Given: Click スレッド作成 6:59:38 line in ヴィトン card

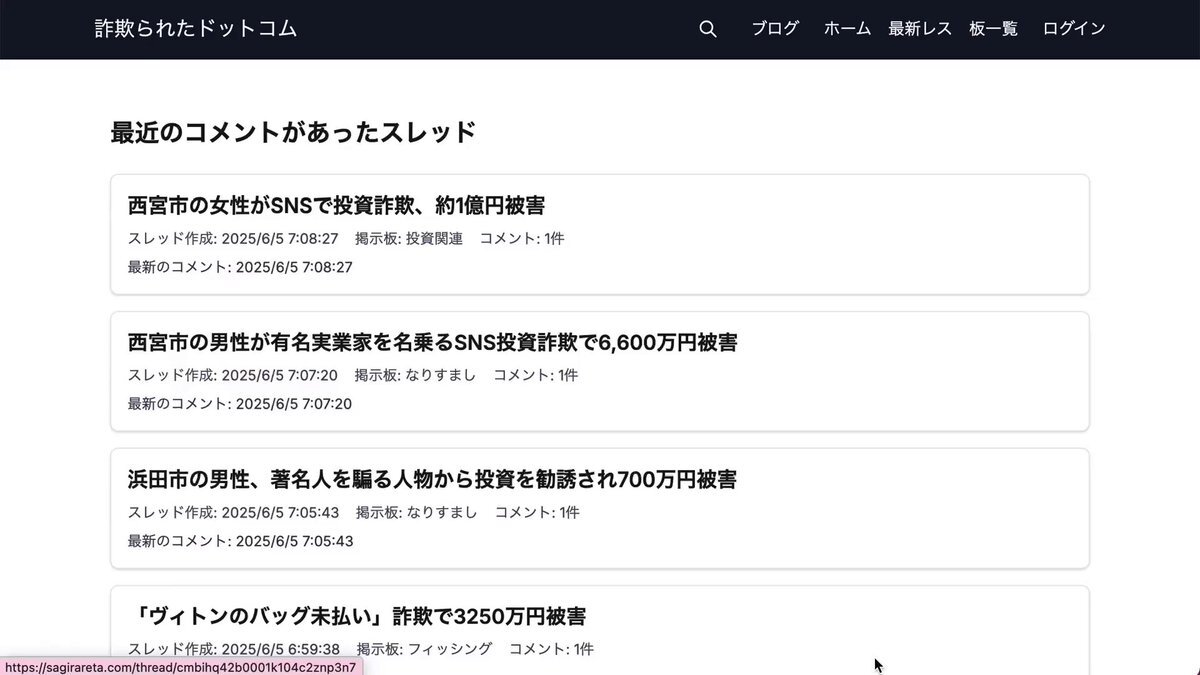Looking at the screenshot, I should (x=234, y=649).
